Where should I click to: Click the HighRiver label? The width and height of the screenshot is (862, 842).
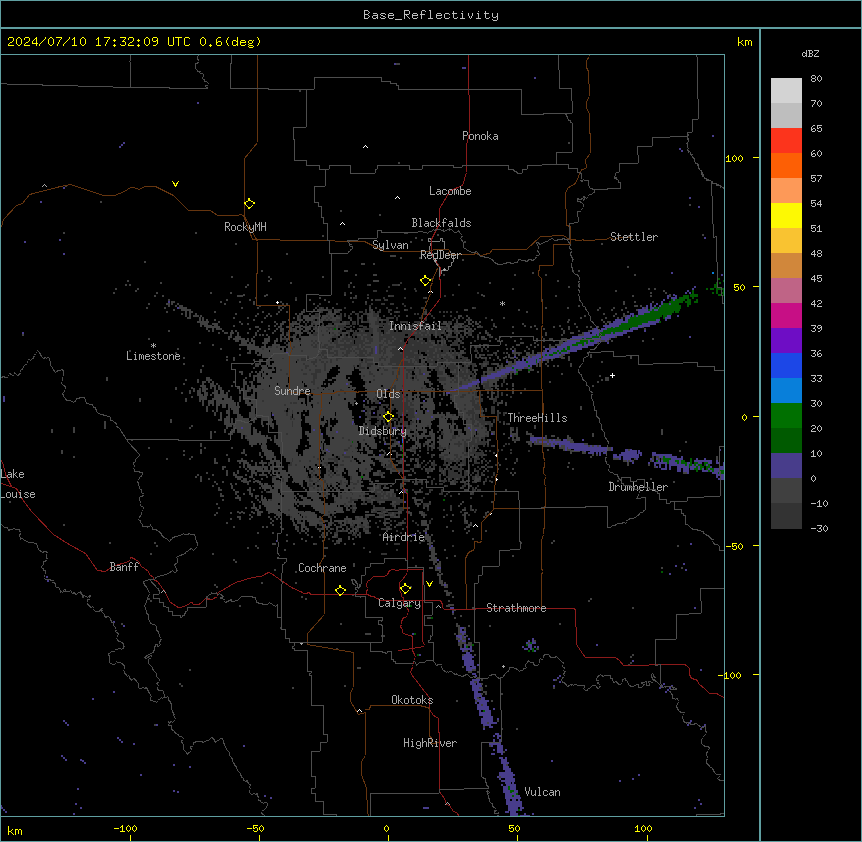tap(430, 743)
